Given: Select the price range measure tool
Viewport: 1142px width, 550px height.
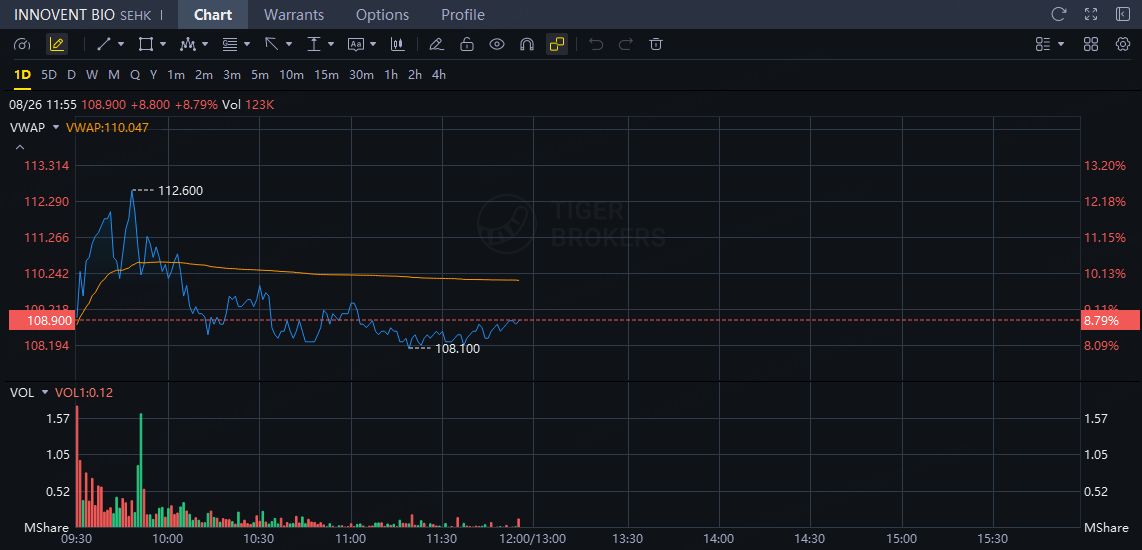Looking at the screenshot, I should pyautogui.click(x=314, y=44).
